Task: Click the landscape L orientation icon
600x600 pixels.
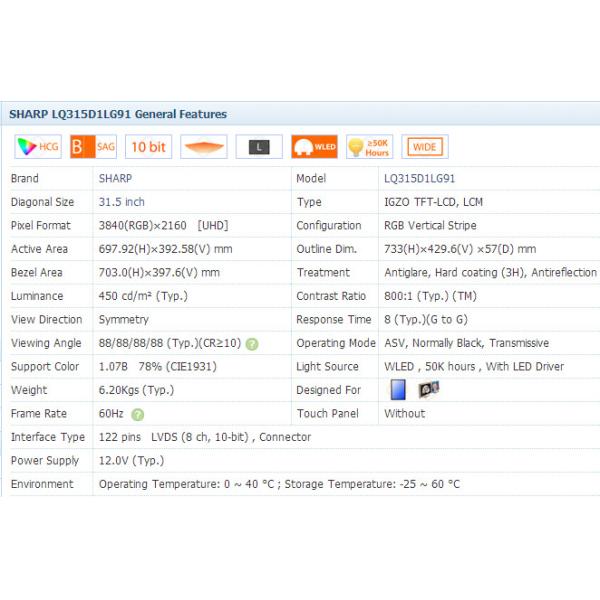Action: [259, 147]
